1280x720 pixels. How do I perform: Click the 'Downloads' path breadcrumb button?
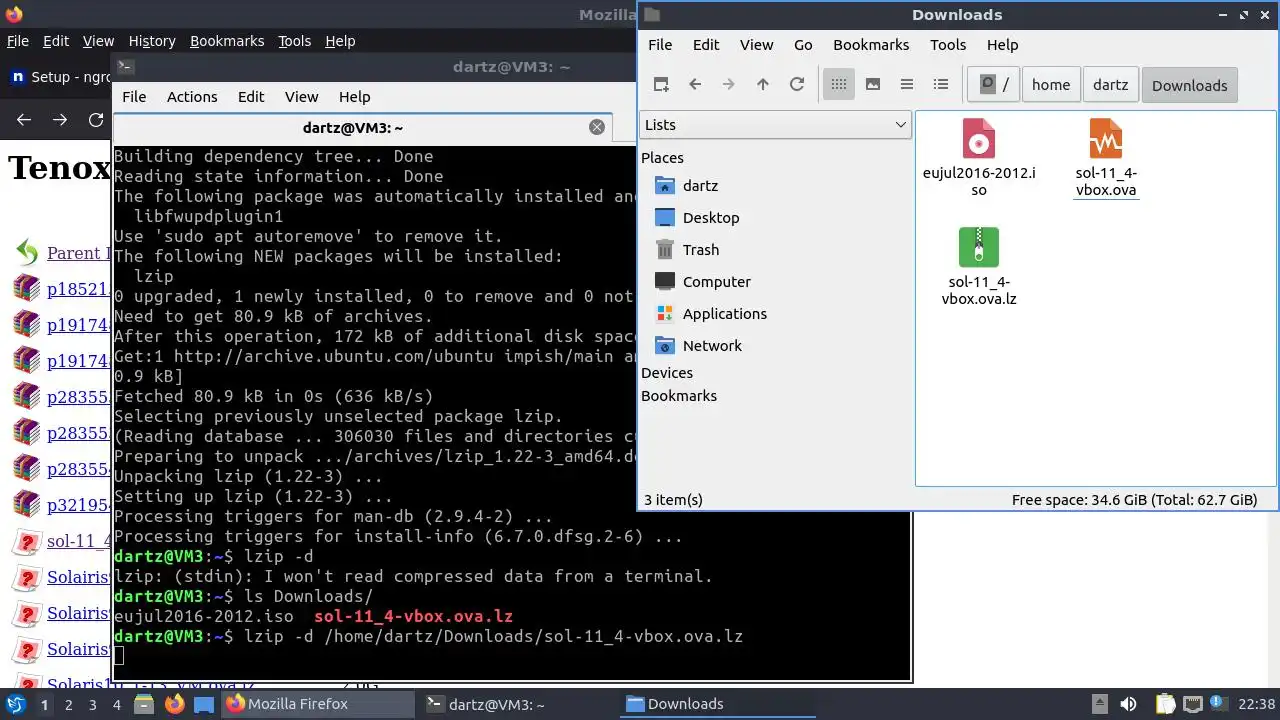[x=1189, y=85]
